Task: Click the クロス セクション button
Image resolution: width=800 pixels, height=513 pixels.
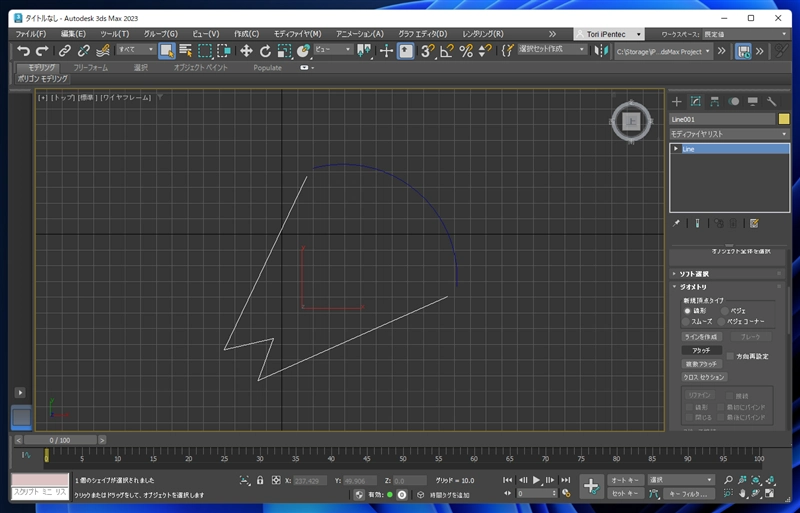Action: pyautogui.click(x=704, y=378)
